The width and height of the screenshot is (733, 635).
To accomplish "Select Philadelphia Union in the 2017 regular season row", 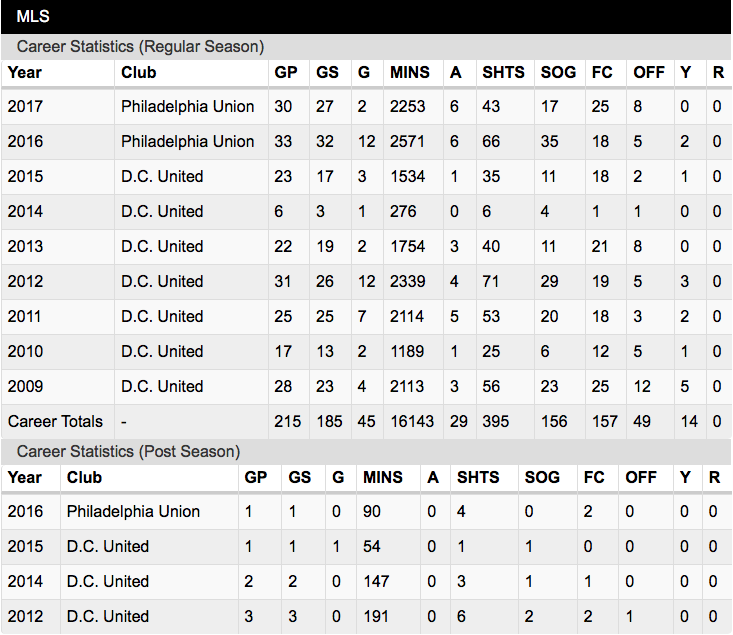I will [x=187, y=107].
